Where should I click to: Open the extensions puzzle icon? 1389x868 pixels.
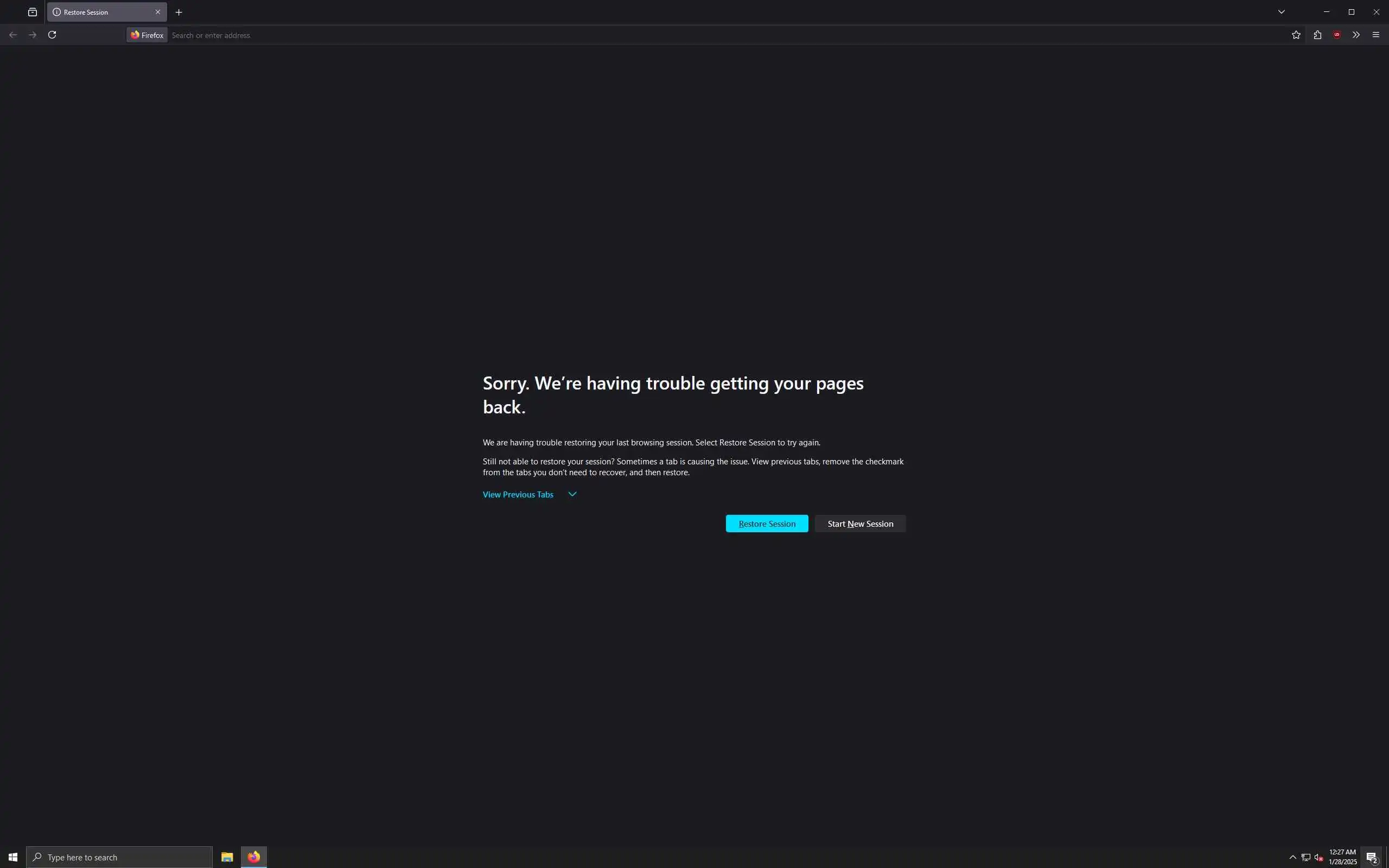click(1317, 35)
